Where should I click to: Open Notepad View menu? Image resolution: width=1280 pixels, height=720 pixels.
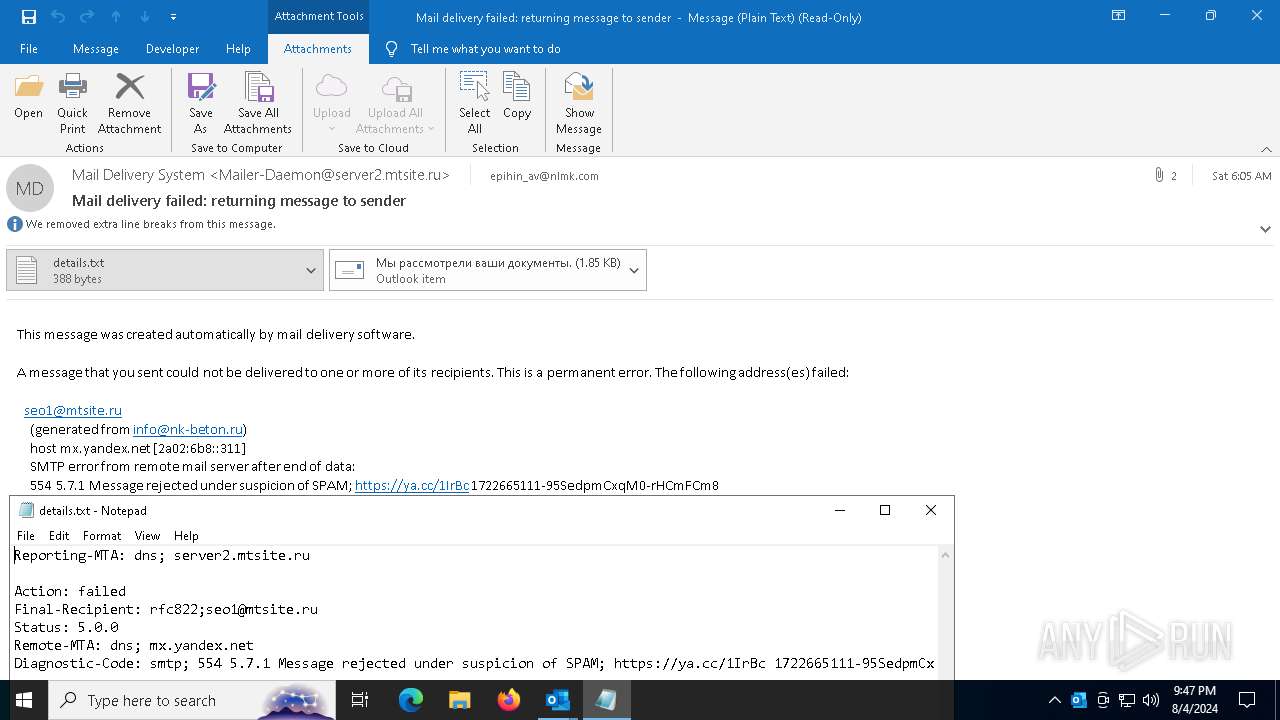coord(147,536)
